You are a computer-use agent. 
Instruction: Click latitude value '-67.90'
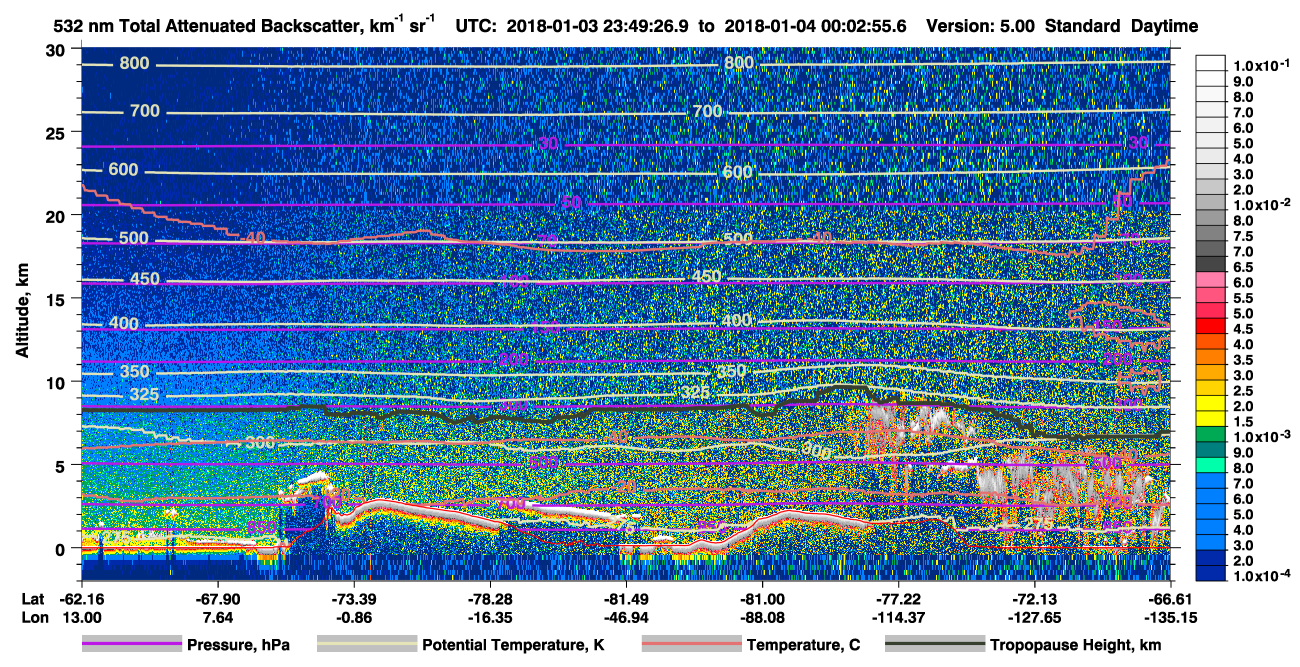coord(217,598)
